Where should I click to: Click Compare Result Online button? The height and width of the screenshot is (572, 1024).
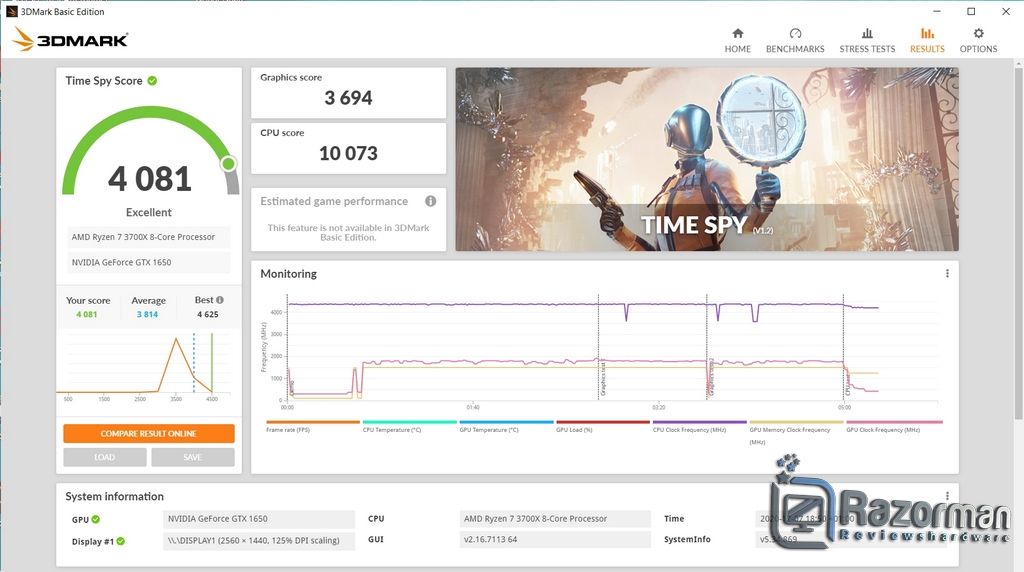point(149,434)
